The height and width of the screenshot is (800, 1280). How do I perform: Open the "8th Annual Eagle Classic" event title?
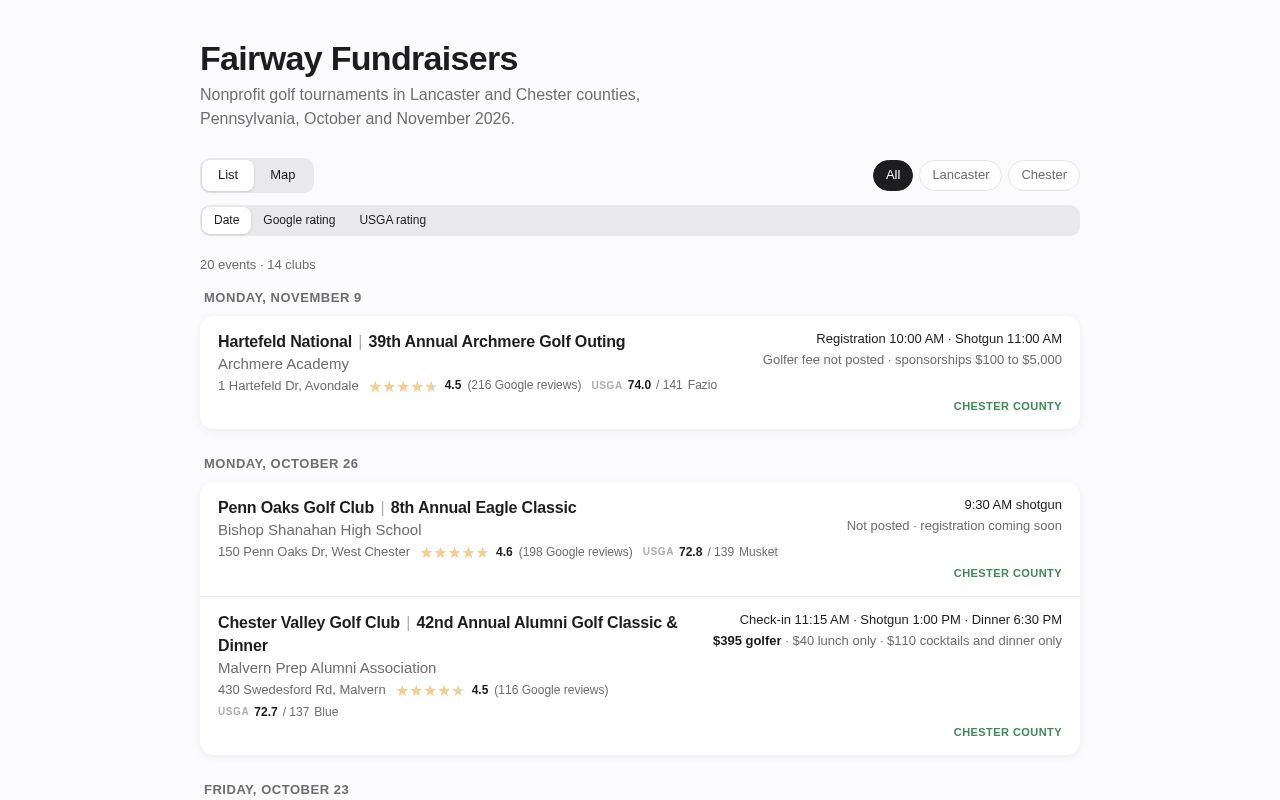pyautogui.click(x=484, y=508)
